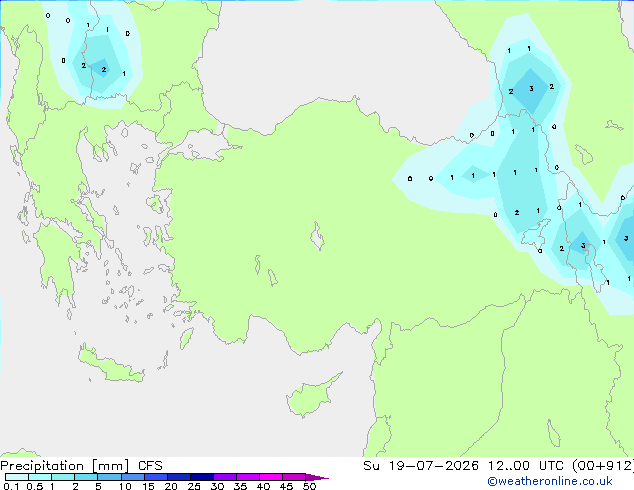Click the "0.1" legend scale label
This screenshot has height=490, width=634.
pos(11,486)
